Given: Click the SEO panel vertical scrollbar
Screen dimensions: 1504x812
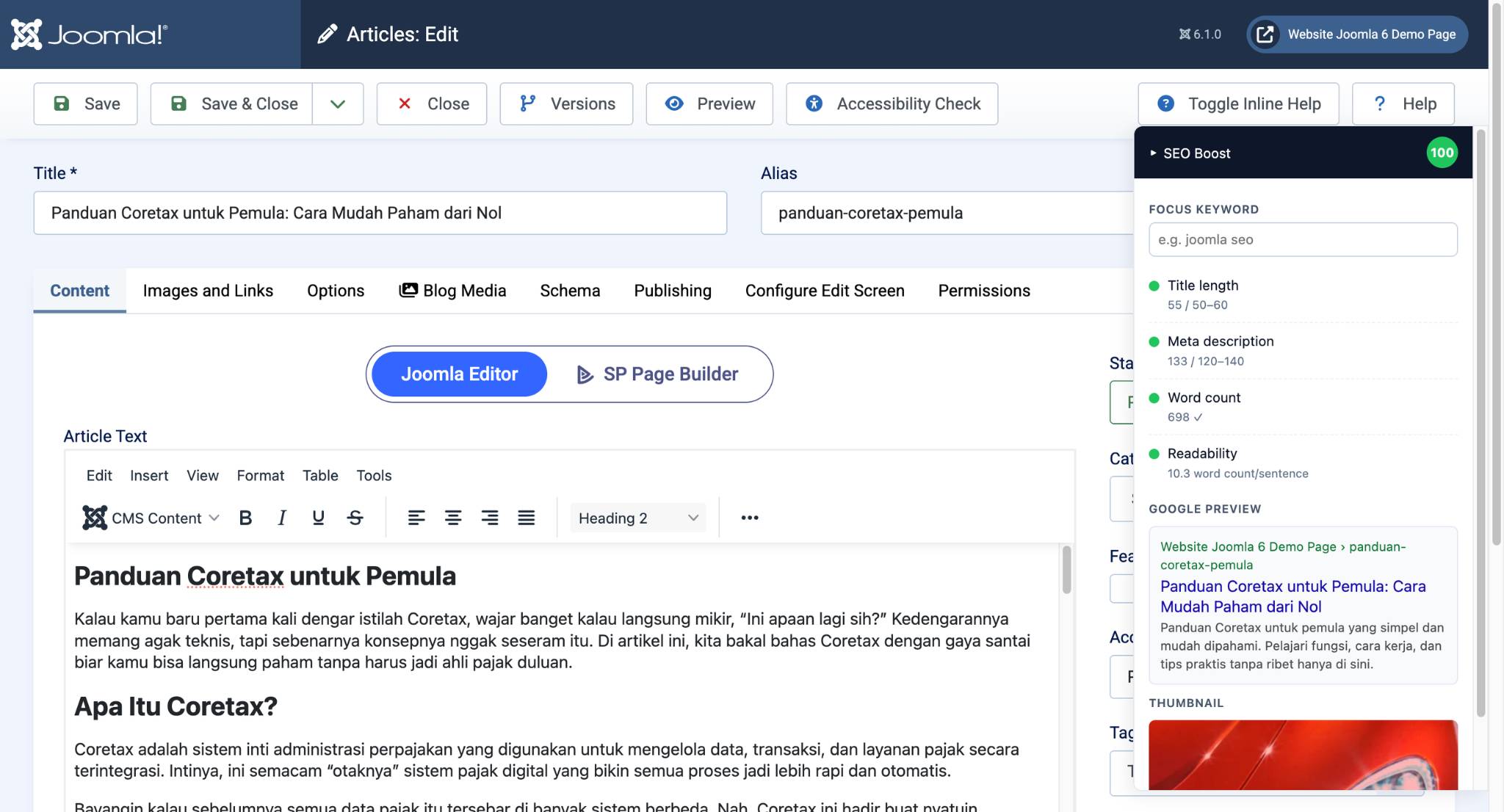Looking at the screenshot, I should (1480, 423).
